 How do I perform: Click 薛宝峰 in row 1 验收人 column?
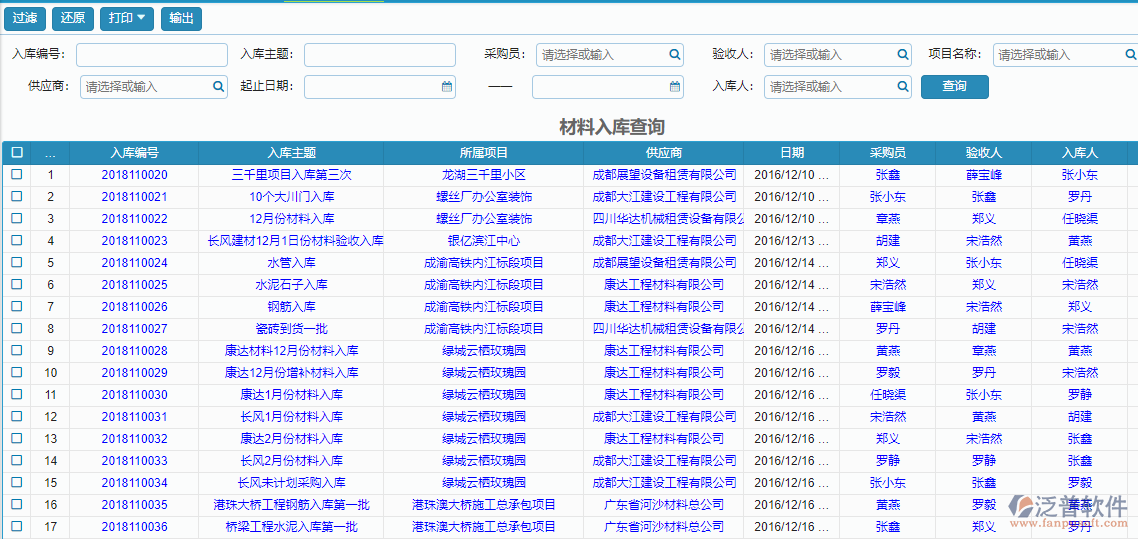click(983, 175)
